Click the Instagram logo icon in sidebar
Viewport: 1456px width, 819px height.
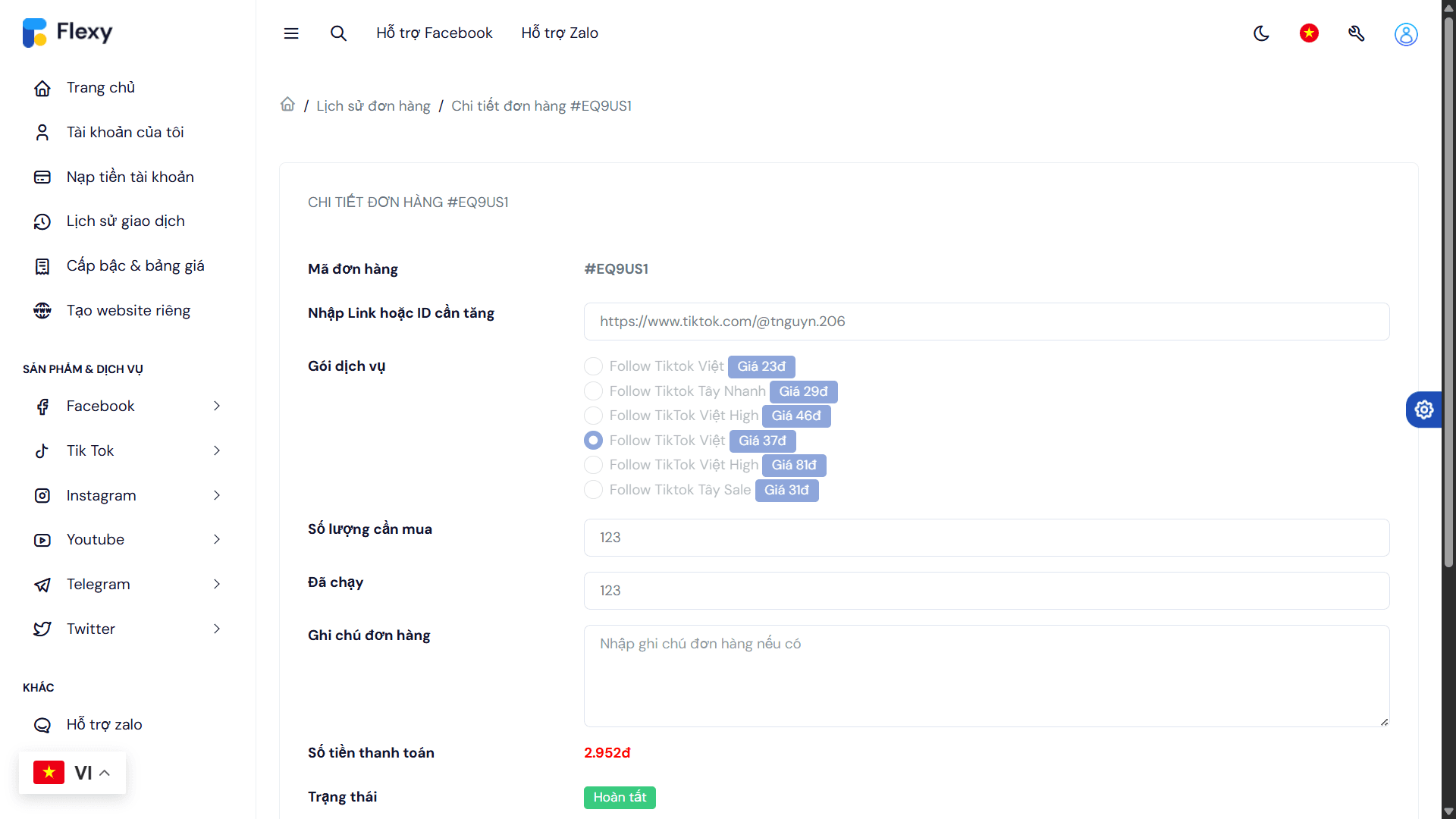(42, 496)
